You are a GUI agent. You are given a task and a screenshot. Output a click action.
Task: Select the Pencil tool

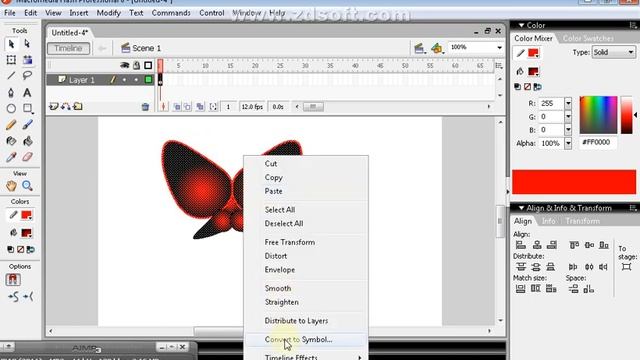click(x=11, y=125)
